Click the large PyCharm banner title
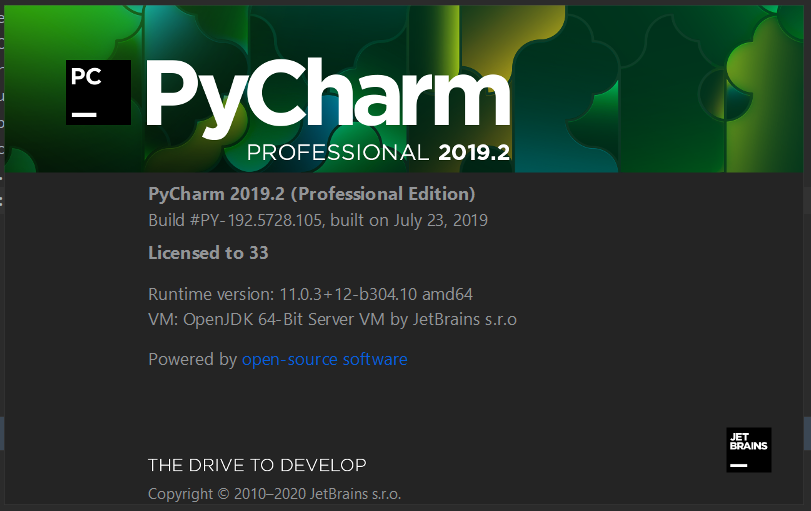811x511 pixels. point(328,98)
